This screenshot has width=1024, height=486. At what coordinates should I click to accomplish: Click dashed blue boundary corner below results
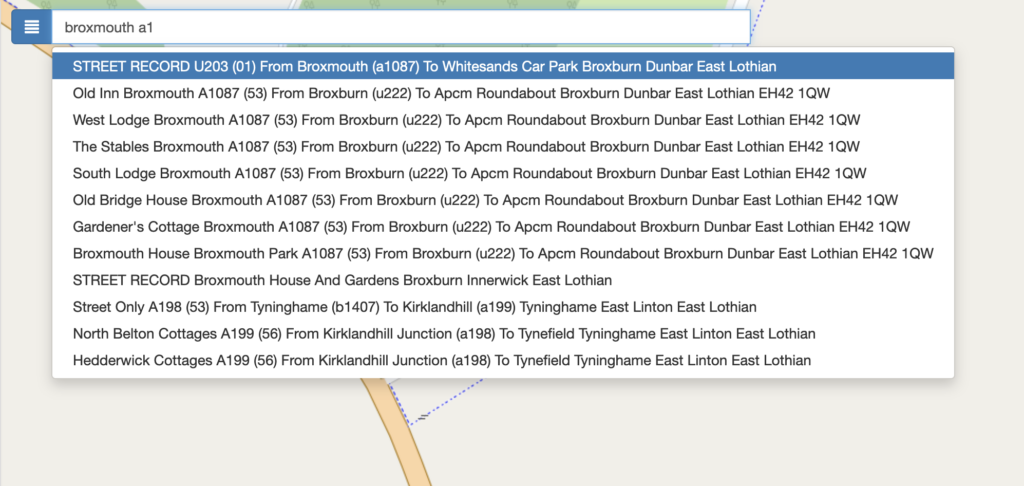410,426
